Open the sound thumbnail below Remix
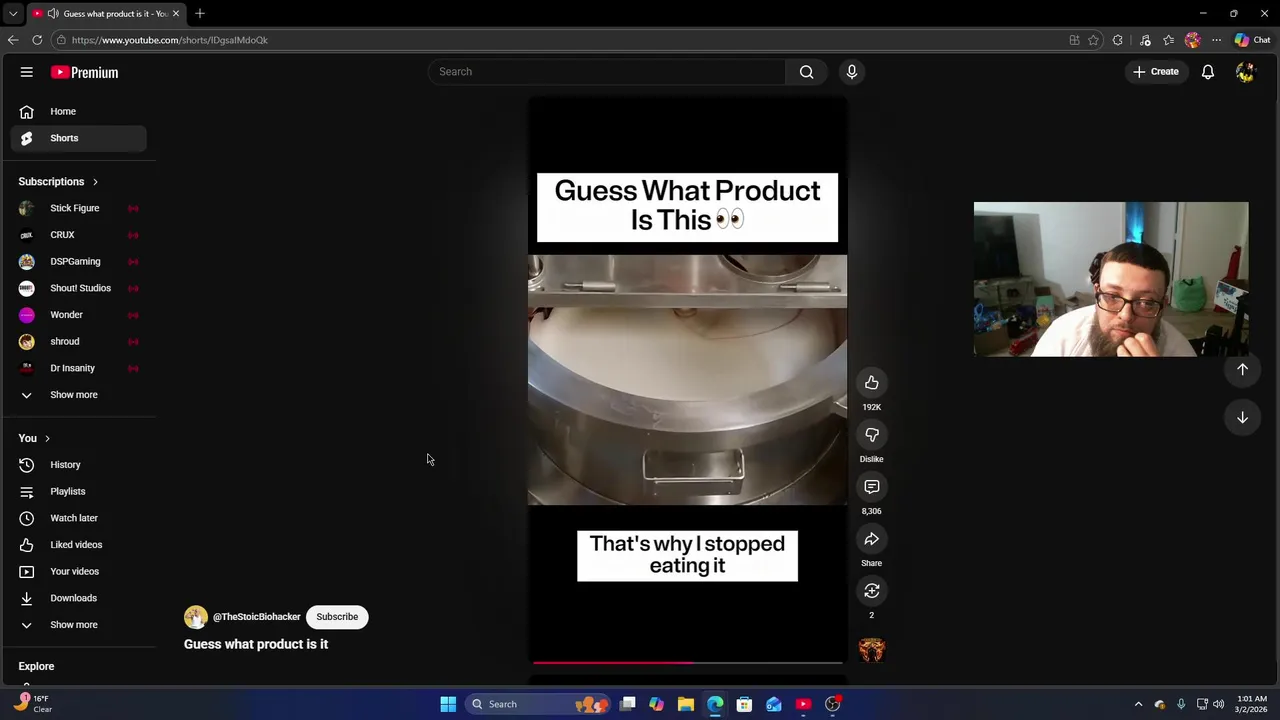The width and height of the screenshot is (1280, 720). click(872, 650)
